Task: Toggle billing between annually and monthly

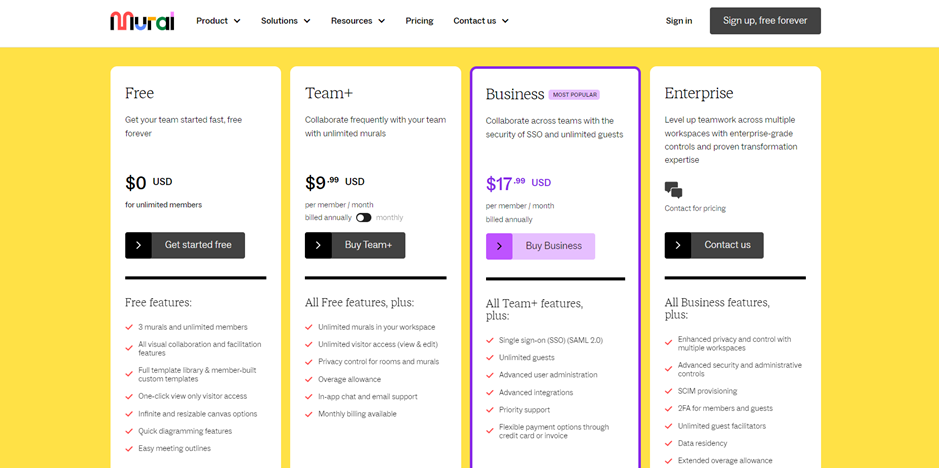Action: [x=364, y=218]
